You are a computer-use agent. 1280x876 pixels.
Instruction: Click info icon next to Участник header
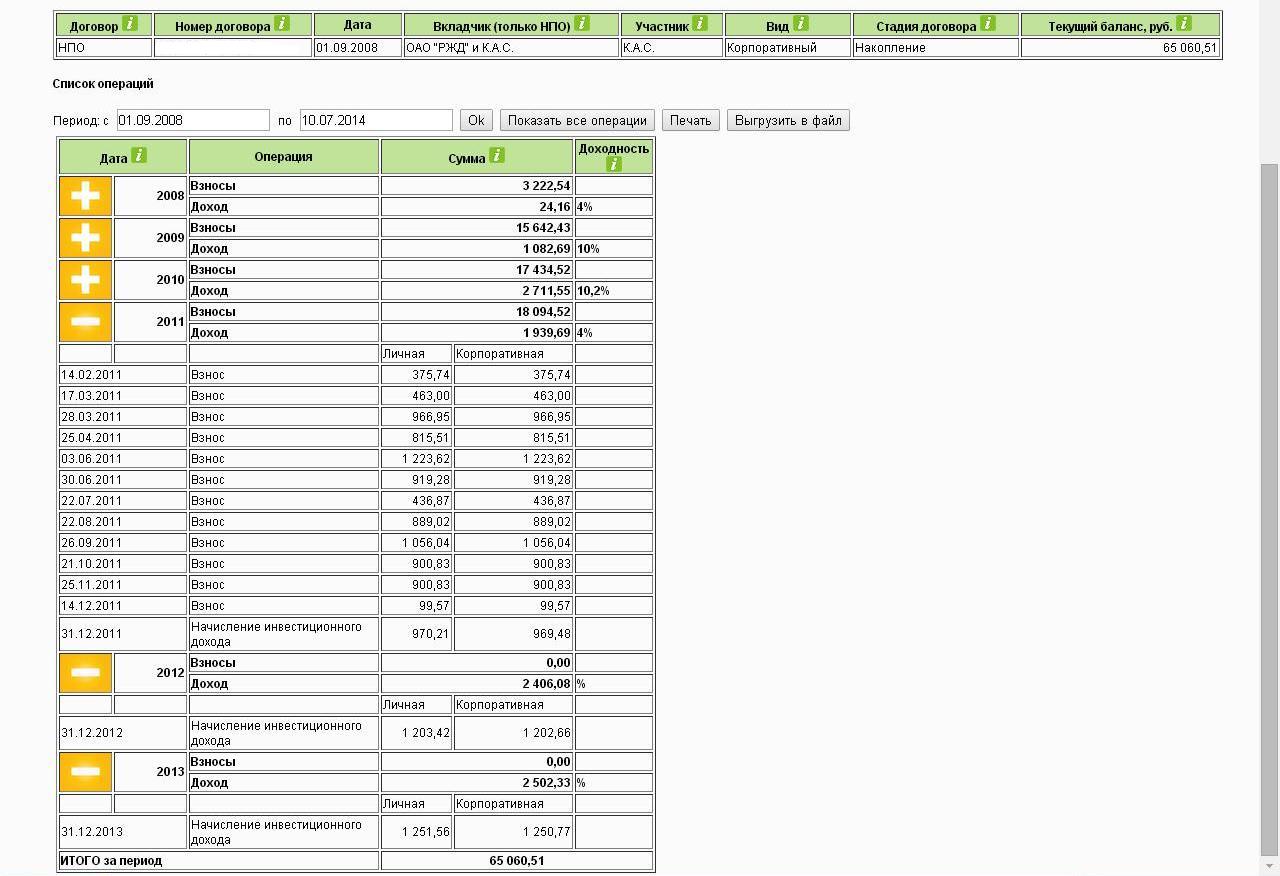[700, 24]
